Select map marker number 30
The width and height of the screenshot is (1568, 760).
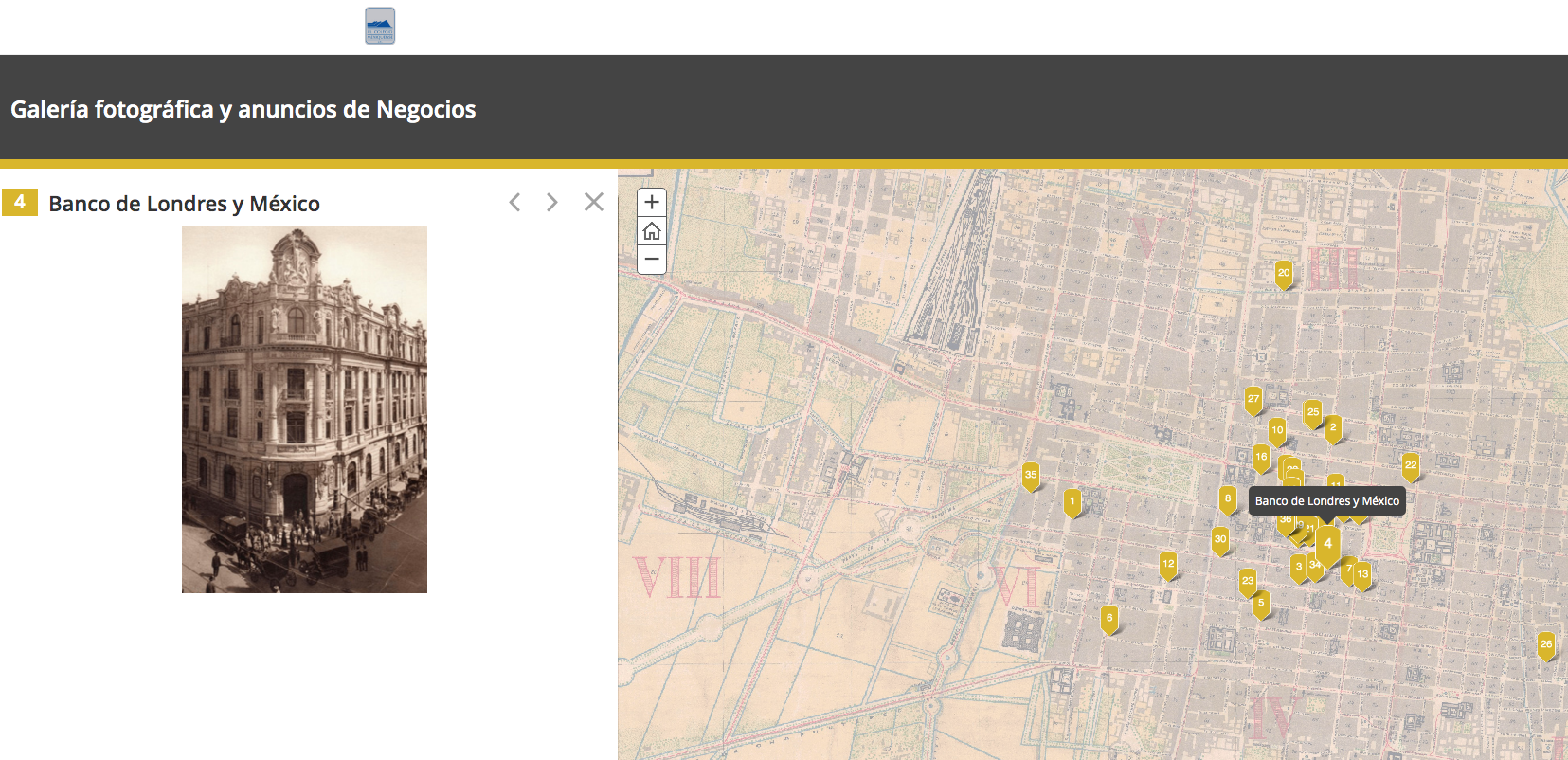(x=1220, y=540)
